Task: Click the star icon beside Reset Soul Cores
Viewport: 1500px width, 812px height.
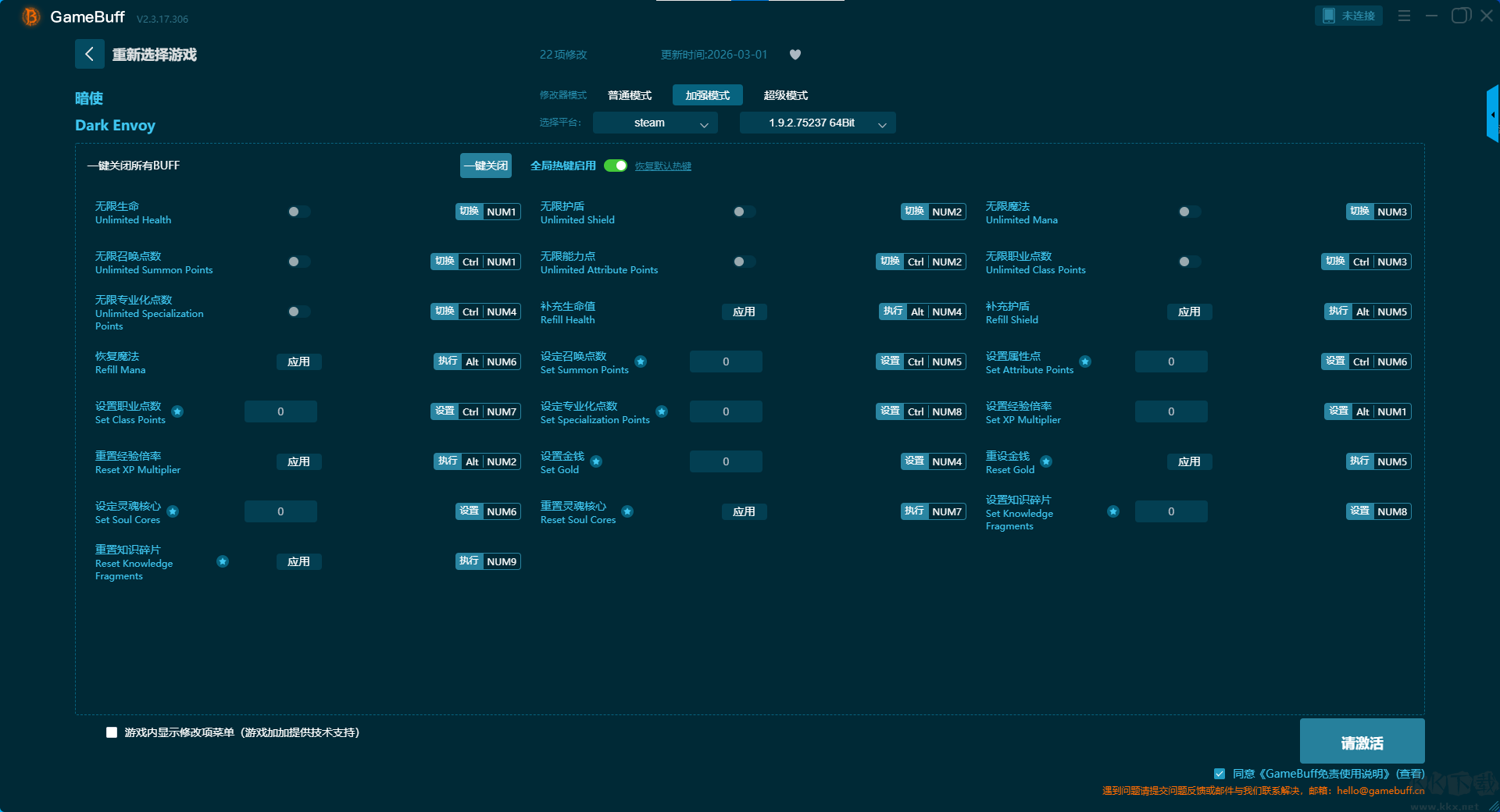Action: (x=627, y=511)
